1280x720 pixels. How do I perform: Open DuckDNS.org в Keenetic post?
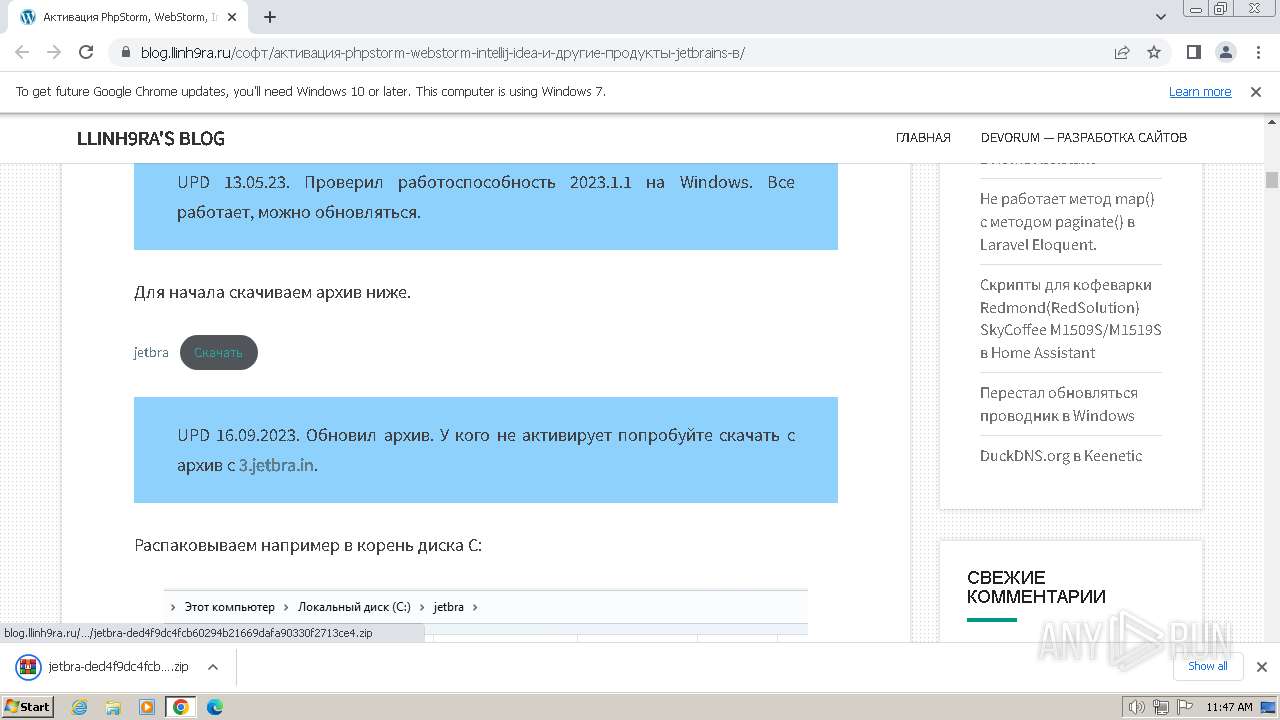click(1061, 456)
